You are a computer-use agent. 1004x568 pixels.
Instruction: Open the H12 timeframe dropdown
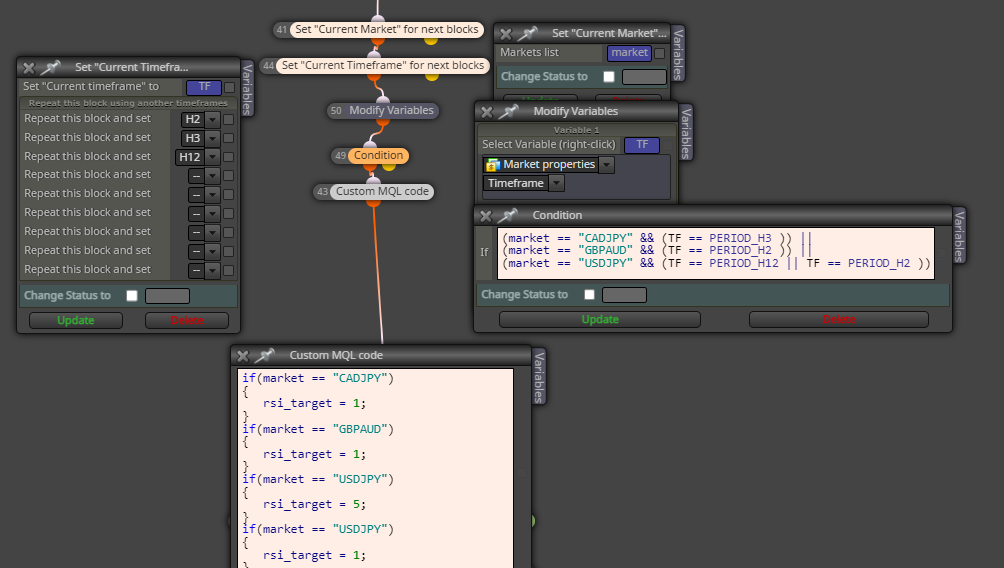(x=213, y=157)
